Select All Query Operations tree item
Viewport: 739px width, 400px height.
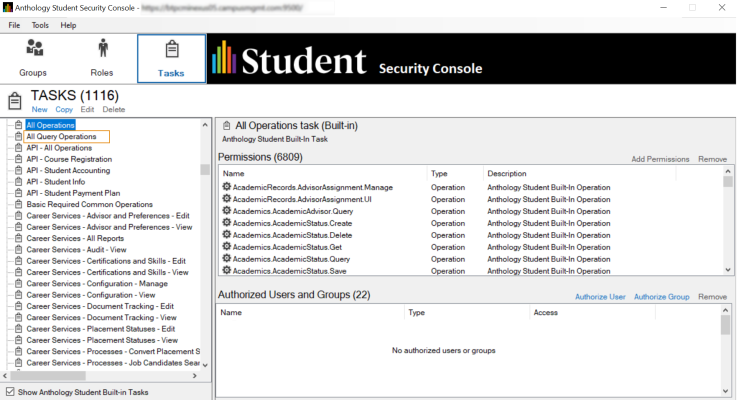coord(61,136)
